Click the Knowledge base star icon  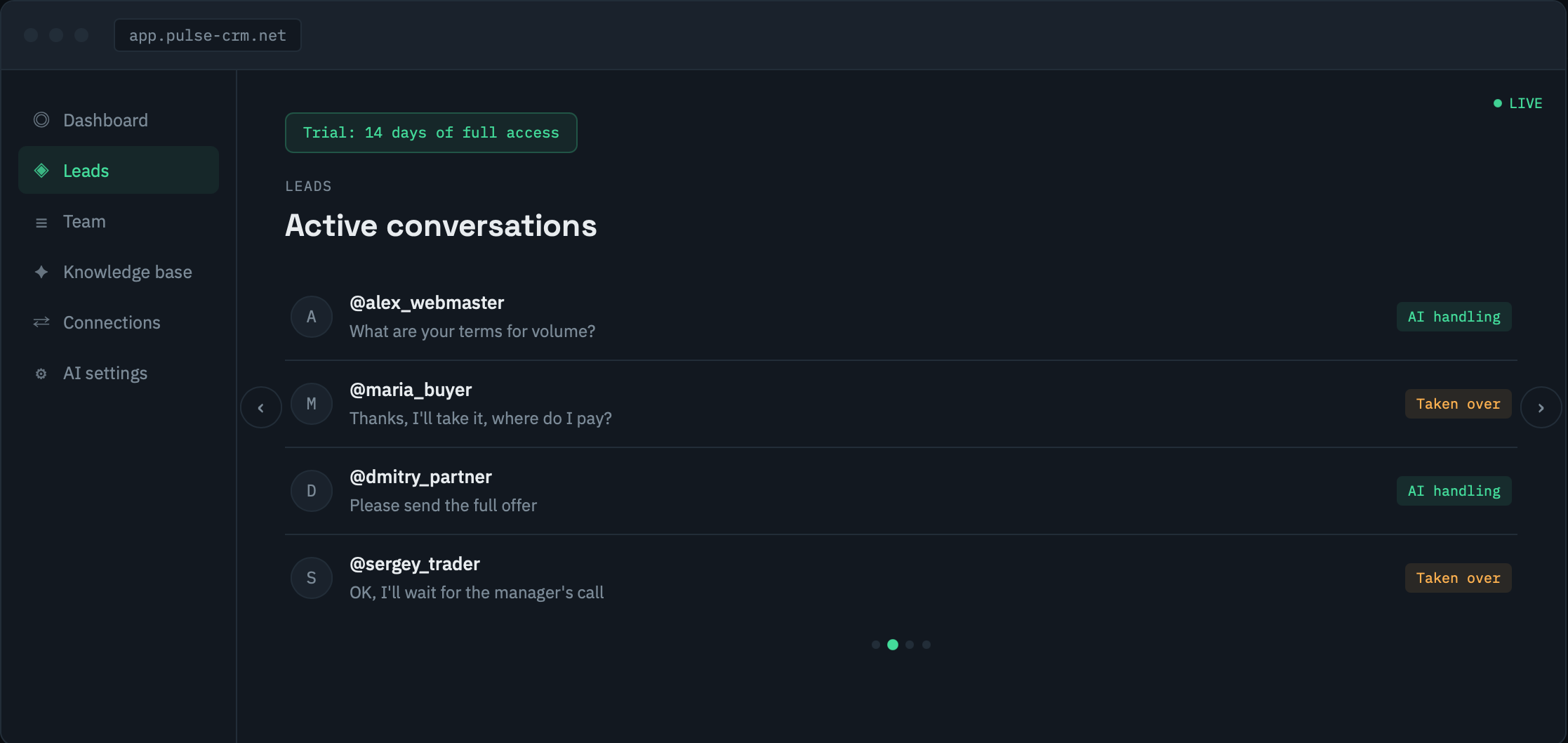(41, 272)
